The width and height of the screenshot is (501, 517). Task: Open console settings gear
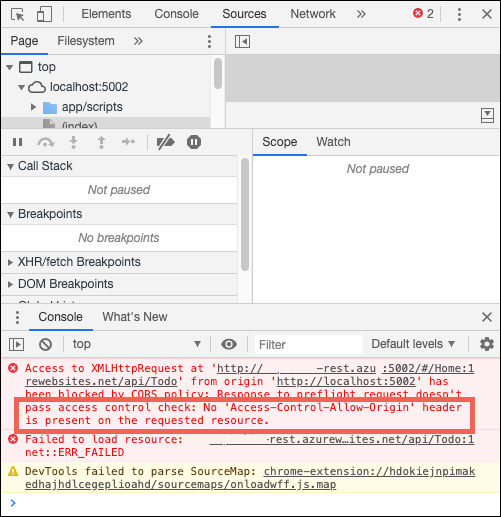tap(487, 344)
